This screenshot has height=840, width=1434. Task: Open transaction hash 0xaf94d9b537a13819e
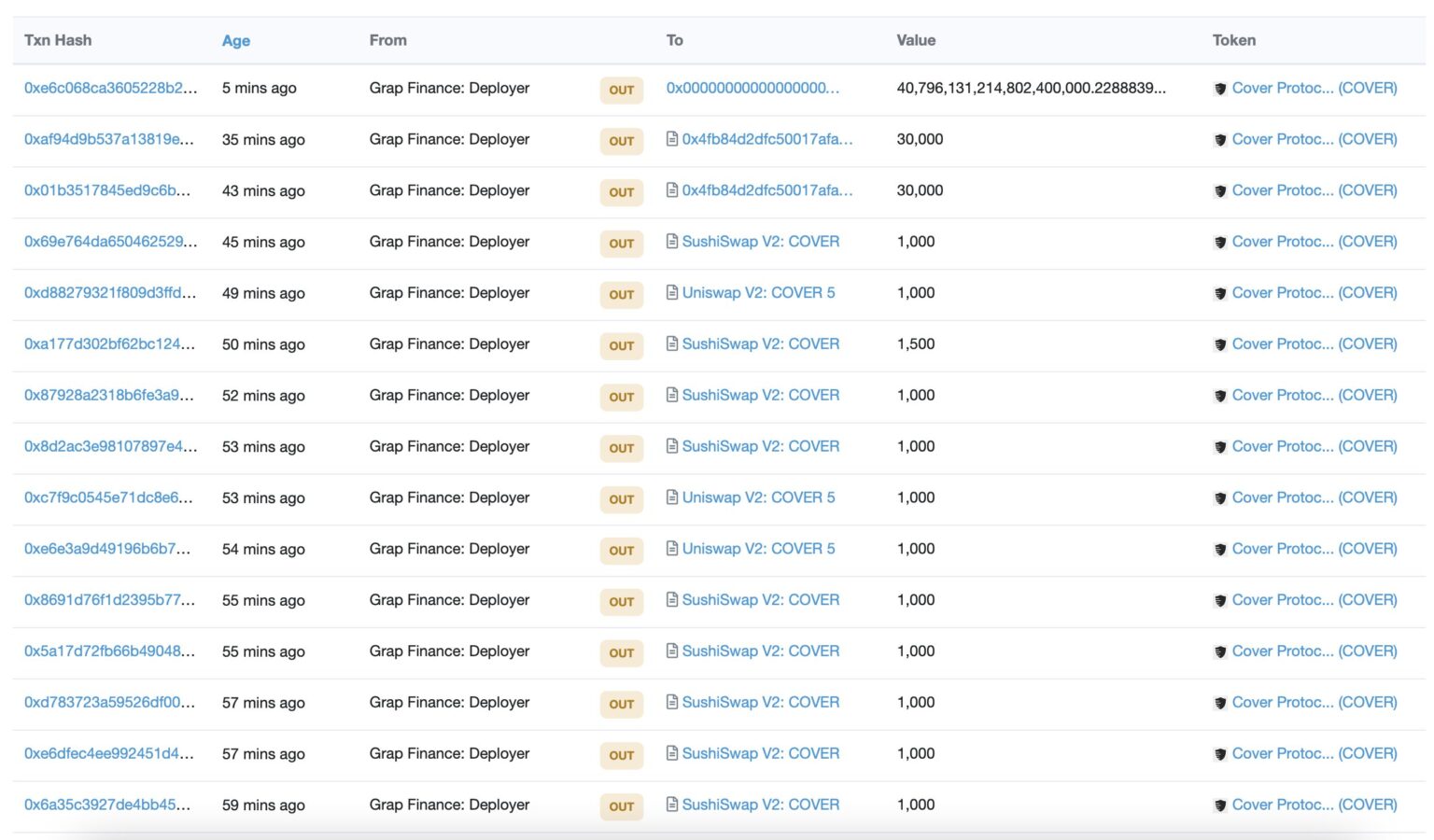109,139
